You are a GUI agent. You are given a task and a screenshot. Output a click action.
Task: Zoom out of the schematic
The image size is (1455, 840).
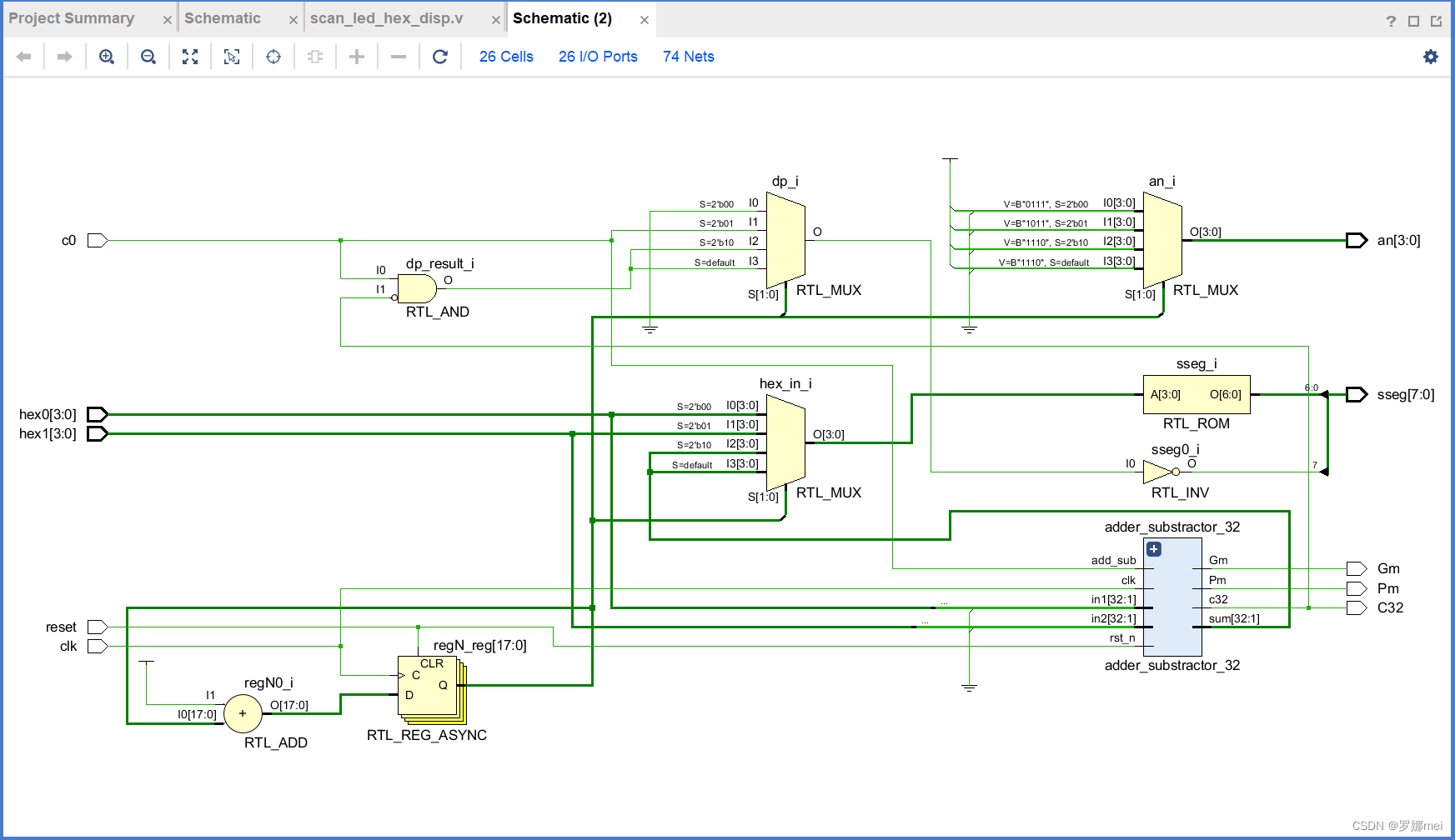(148, 57)
